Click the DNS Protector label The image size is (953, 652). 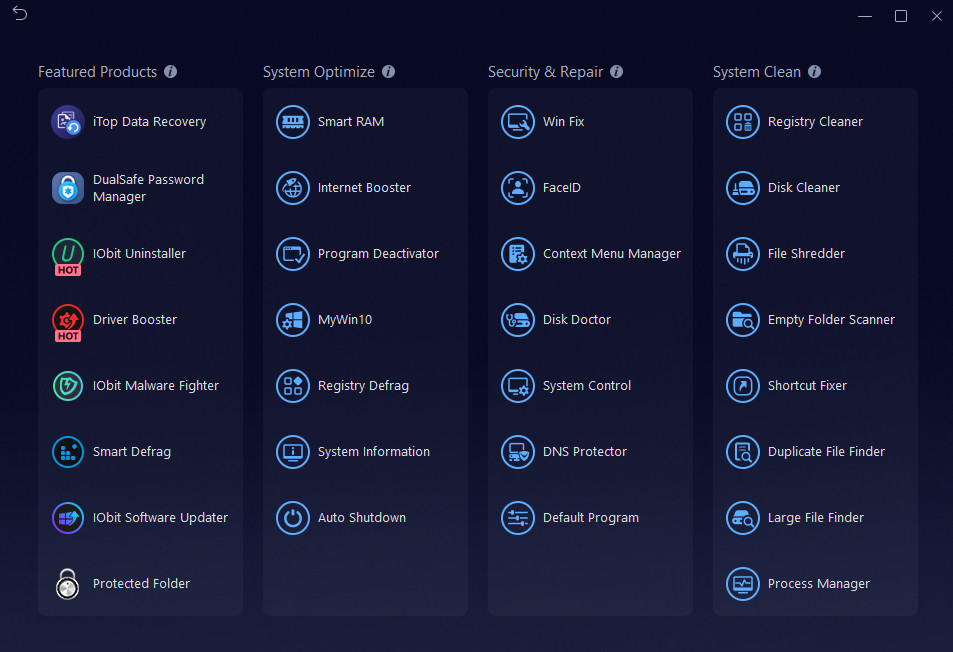585,451
